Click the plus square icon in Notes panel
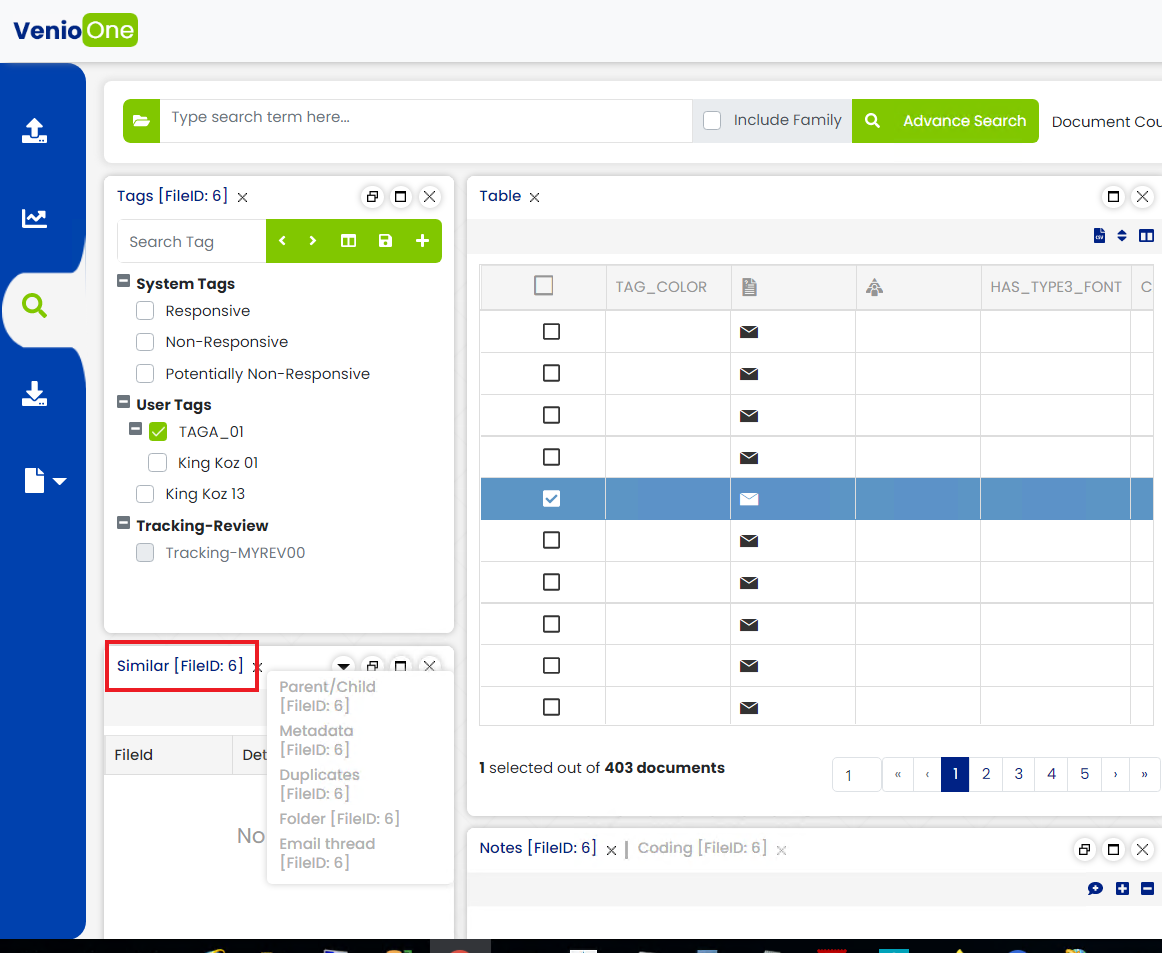Viewport: 1162px width, 953px height. (1123, 889)
